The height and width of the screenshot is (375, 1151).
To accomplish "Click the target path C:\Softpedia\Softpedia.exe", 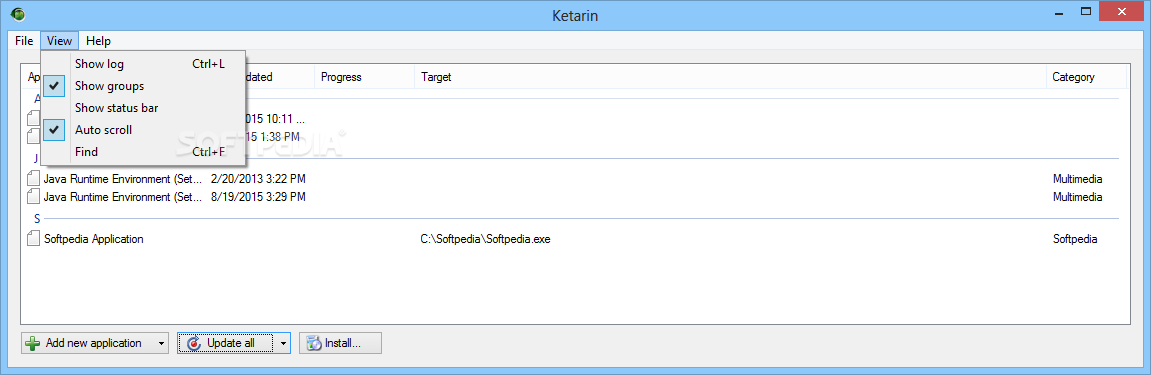I will coord(485,239).
